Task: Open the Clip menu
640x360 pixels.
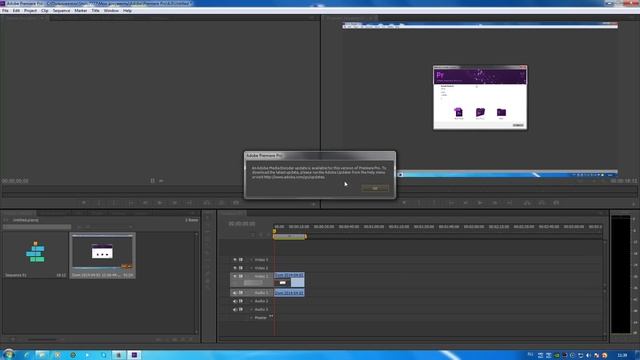Action: [45, 11]
